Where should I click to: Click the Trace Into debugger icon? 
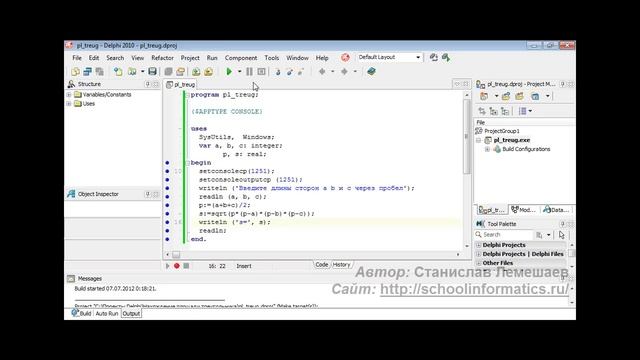(x=278, y=71)
